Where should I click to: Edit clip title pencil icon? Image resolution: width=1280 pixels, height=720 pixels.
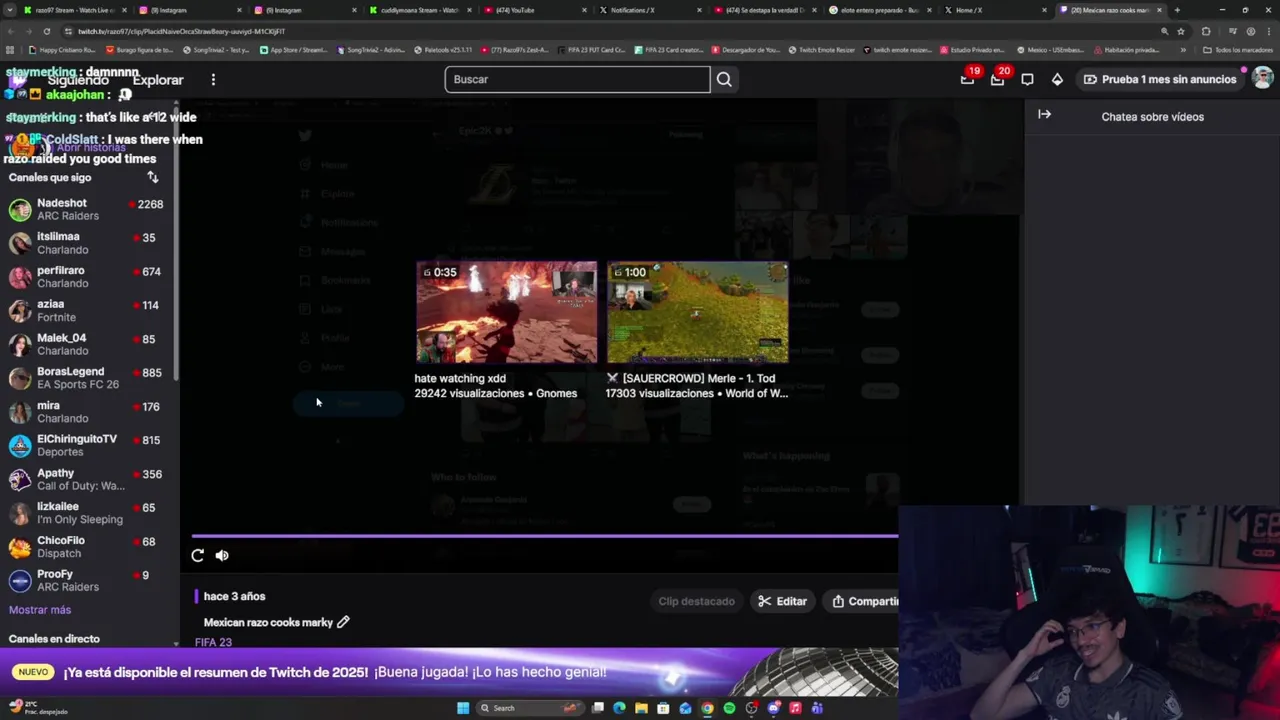click(343, 622)
